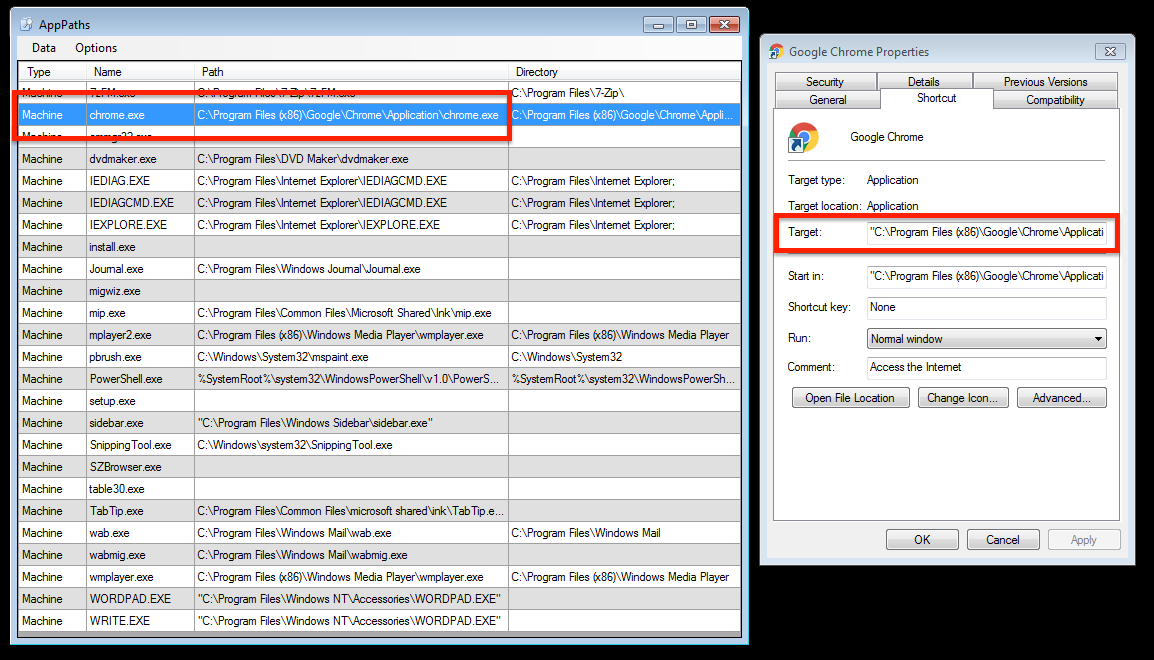The width and height of the screenshot is (1154, 660).
Task: Select the Compatibility tab
Action: click(1055, 100)
